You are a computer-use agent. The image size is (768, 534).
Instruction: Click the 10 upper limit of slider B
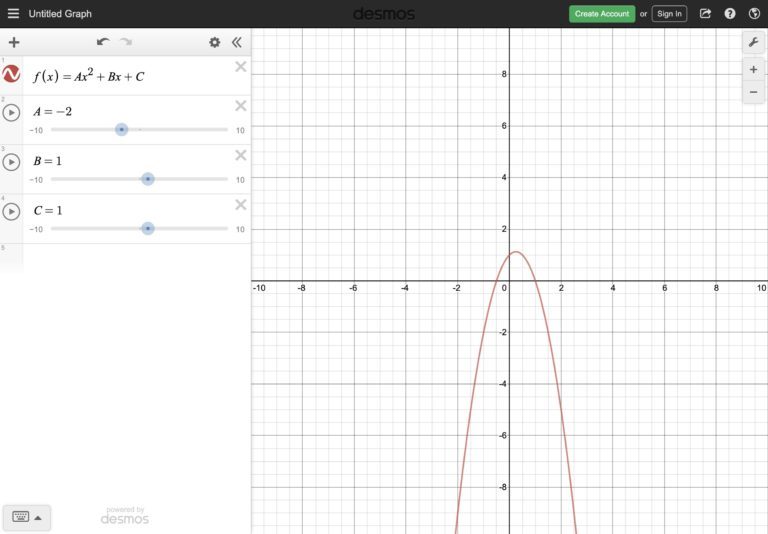240,180
